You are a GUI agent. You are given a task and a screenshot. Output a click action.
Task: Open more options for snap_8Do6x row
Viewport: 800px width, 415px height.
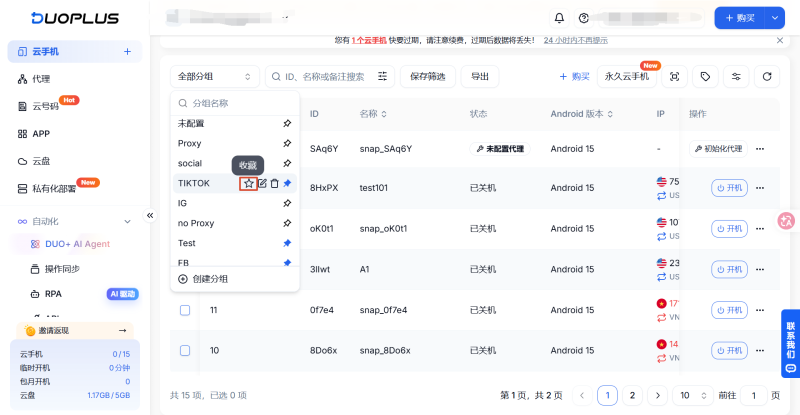click(x=760, y=351)
